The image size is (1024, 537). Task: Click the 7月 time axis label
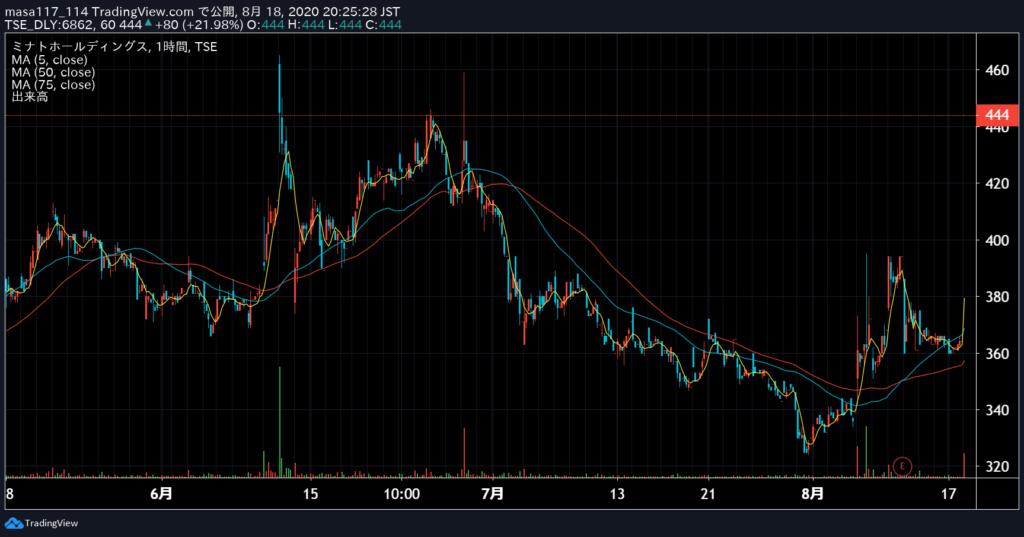click(x=492, y=494)
